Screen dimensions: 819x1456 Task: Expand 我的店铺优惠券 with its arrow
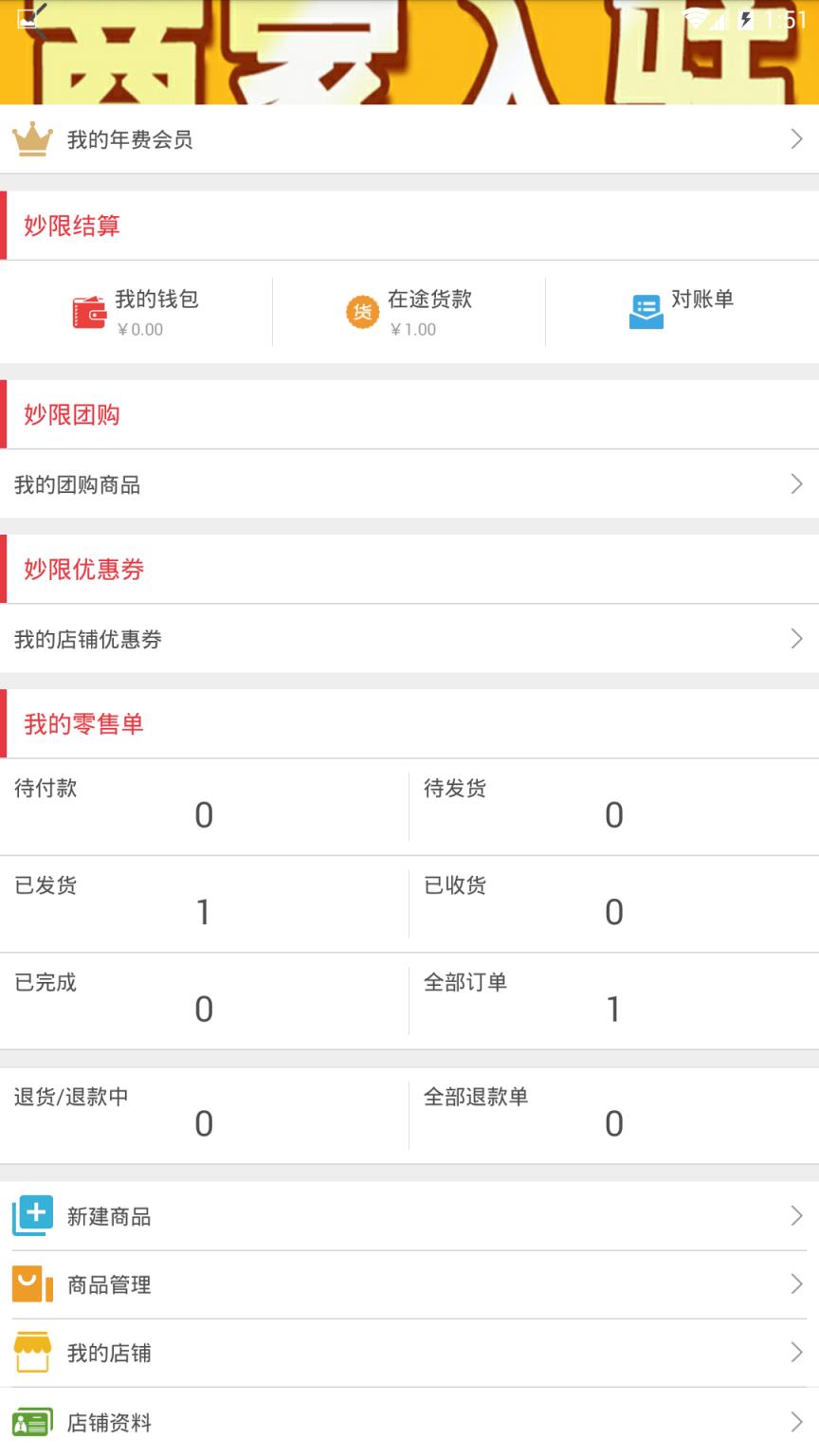point(797,639)
